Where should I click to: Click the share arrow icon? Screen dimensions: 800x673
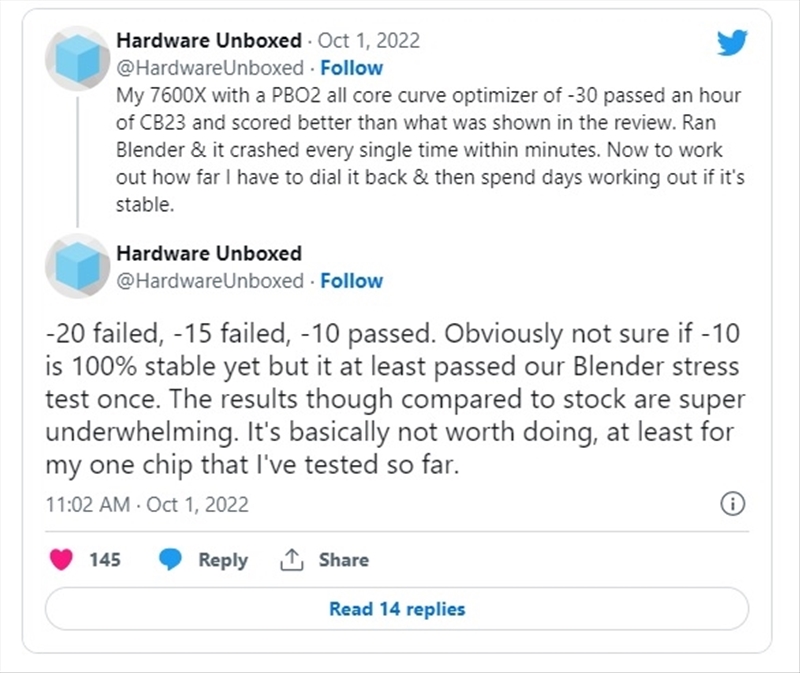(x=291, y=560)
